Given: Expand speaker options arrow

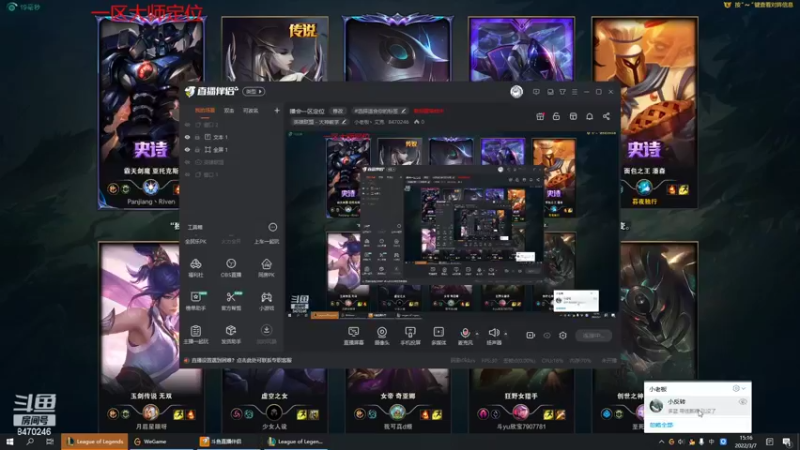Looking at the screenshot, I should pyautogui.click(x=506, y=334).
